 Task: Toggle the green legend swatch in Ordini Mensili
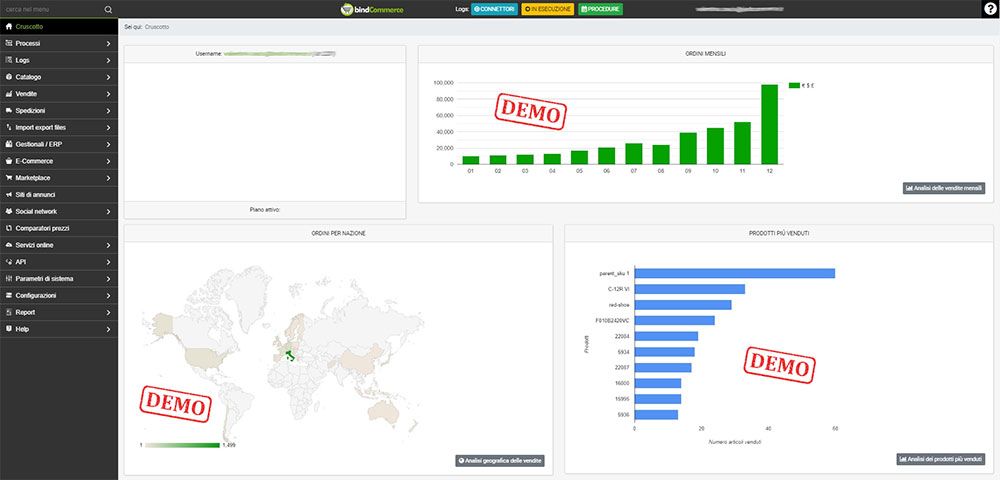point(793,86)
